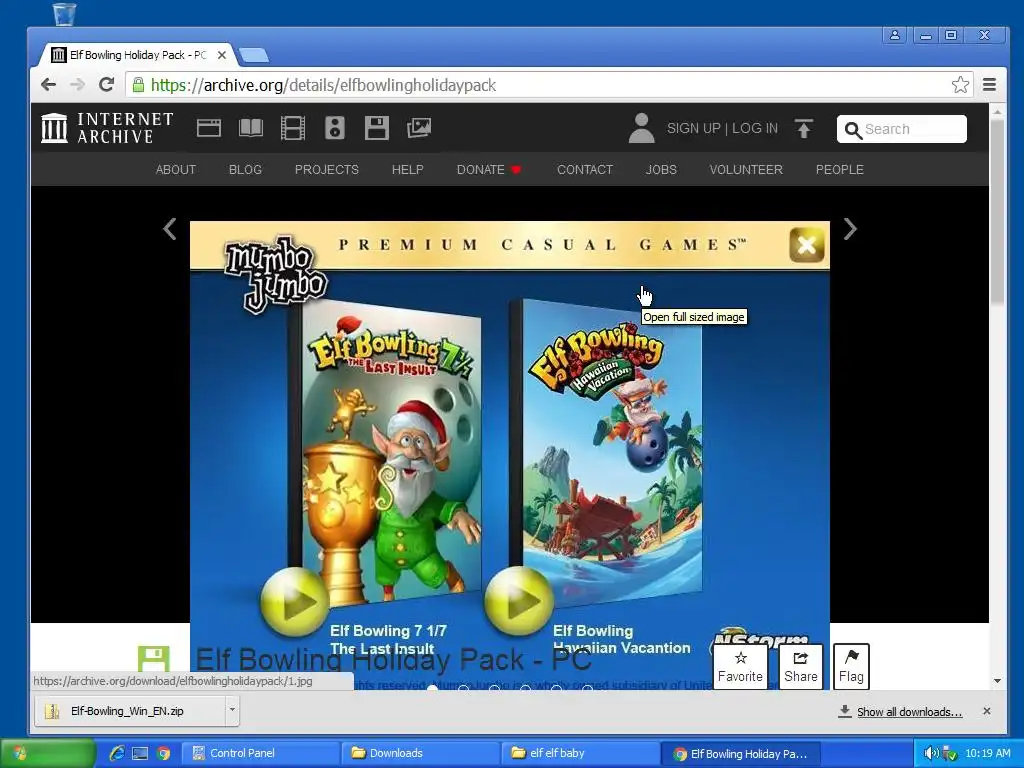Favorite this item

tap(740, 666)
